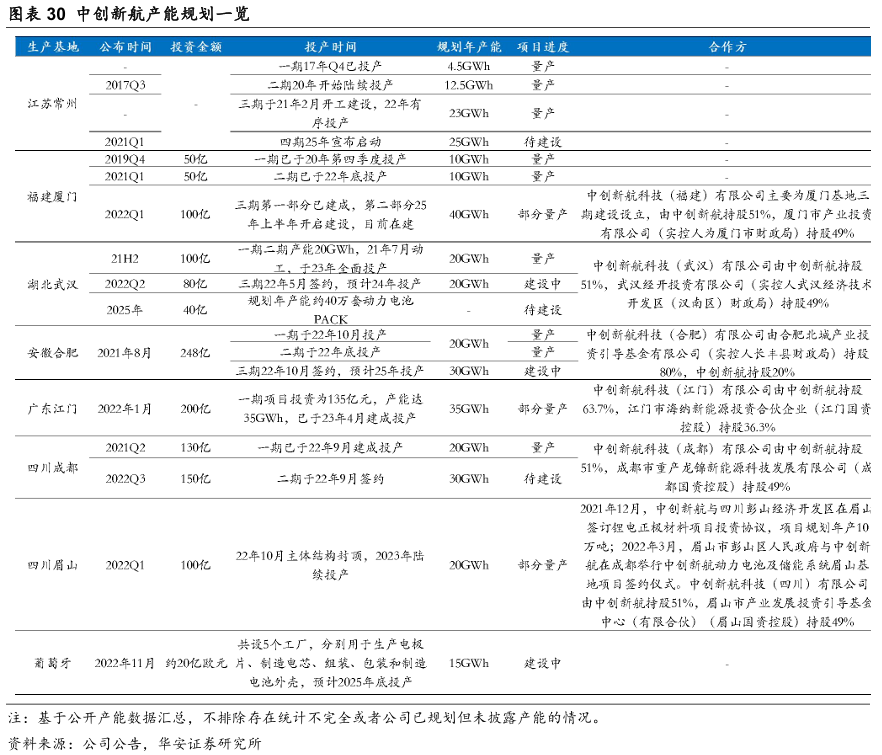Click the '12.5GWh' capacity cell
The width and height of the screenshot is (882, 755).
pos(469,86)
